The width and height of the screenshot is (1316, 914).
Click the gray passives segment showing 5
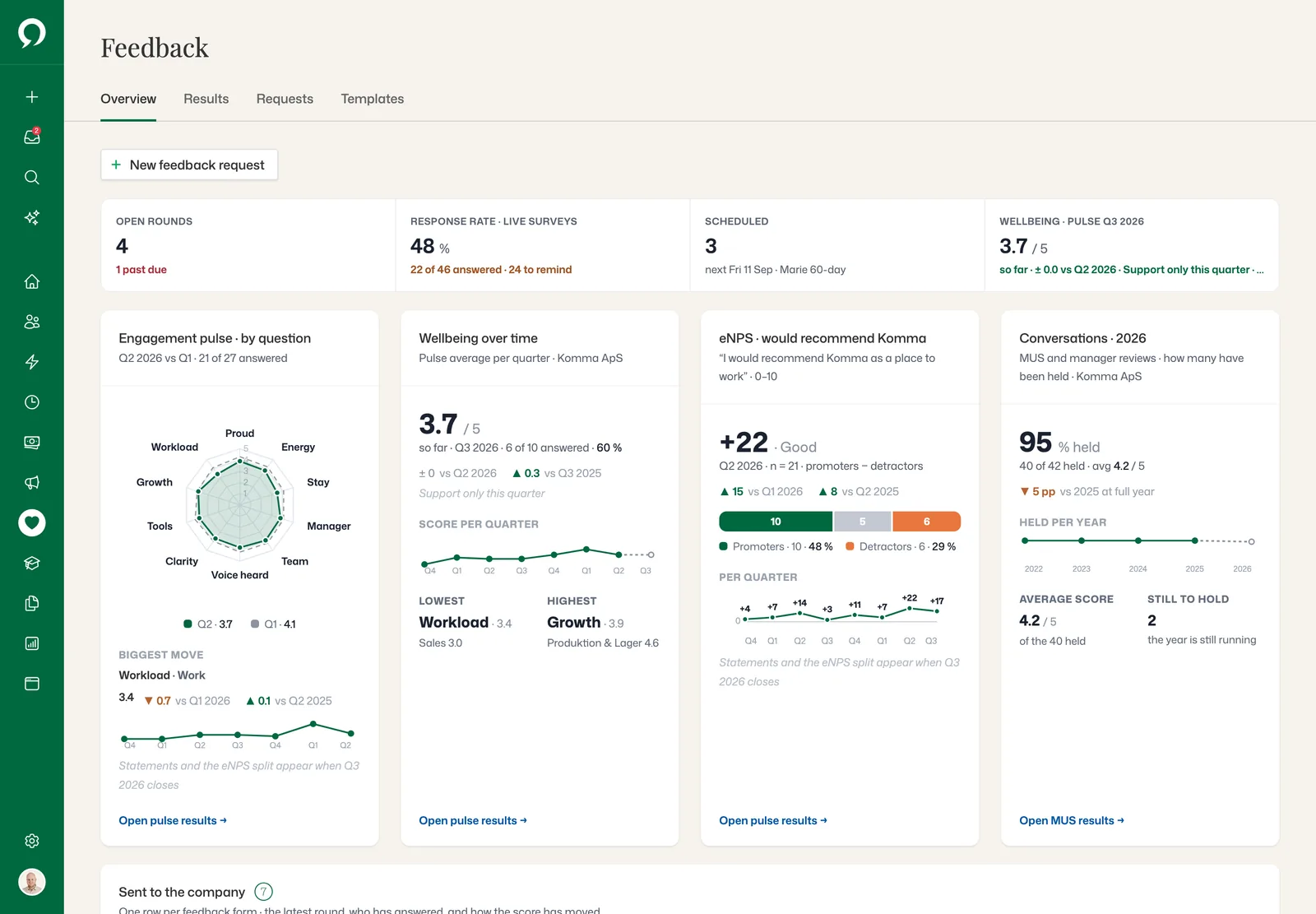862,522
